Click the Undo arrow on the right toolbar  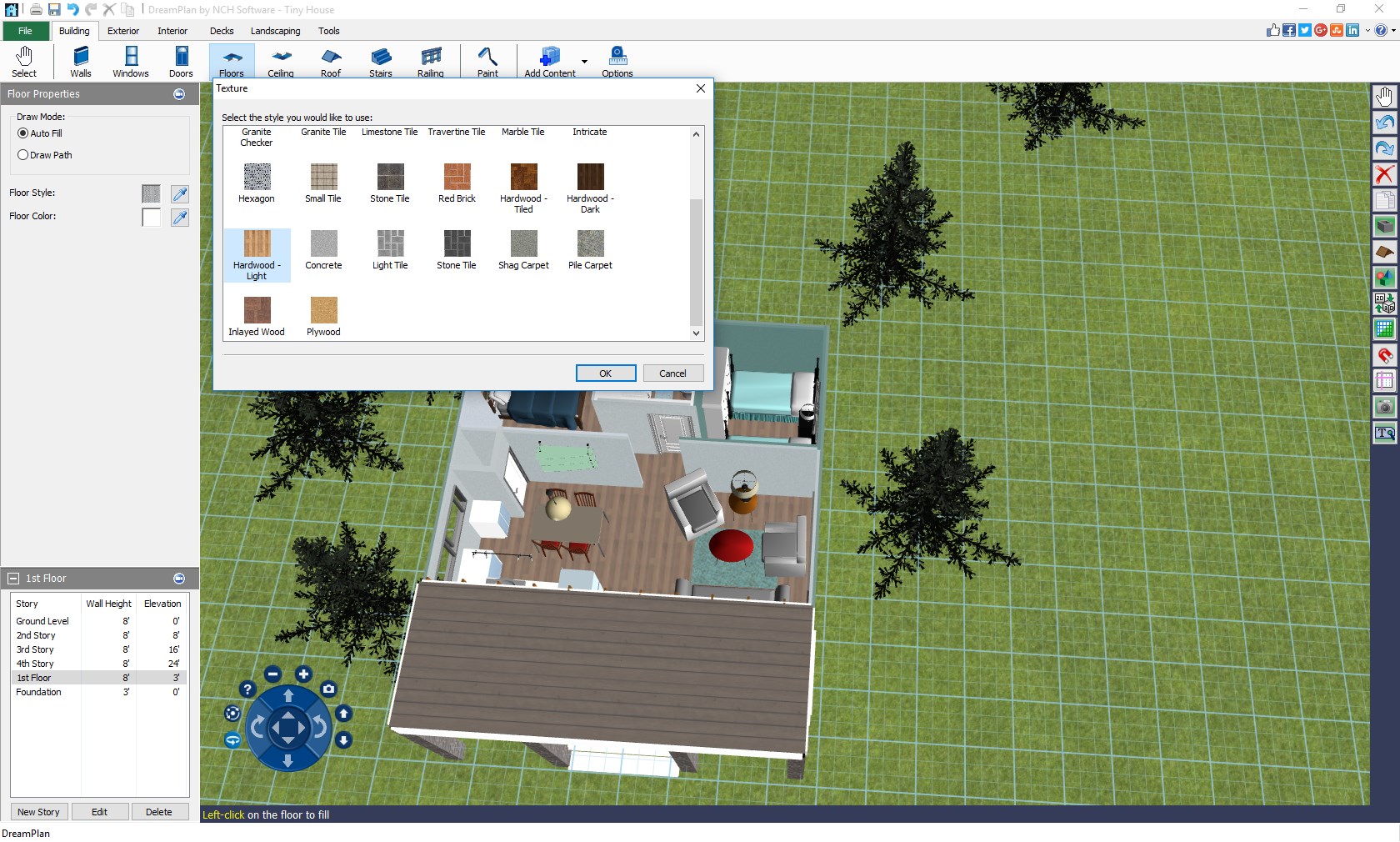[1384, 123]
